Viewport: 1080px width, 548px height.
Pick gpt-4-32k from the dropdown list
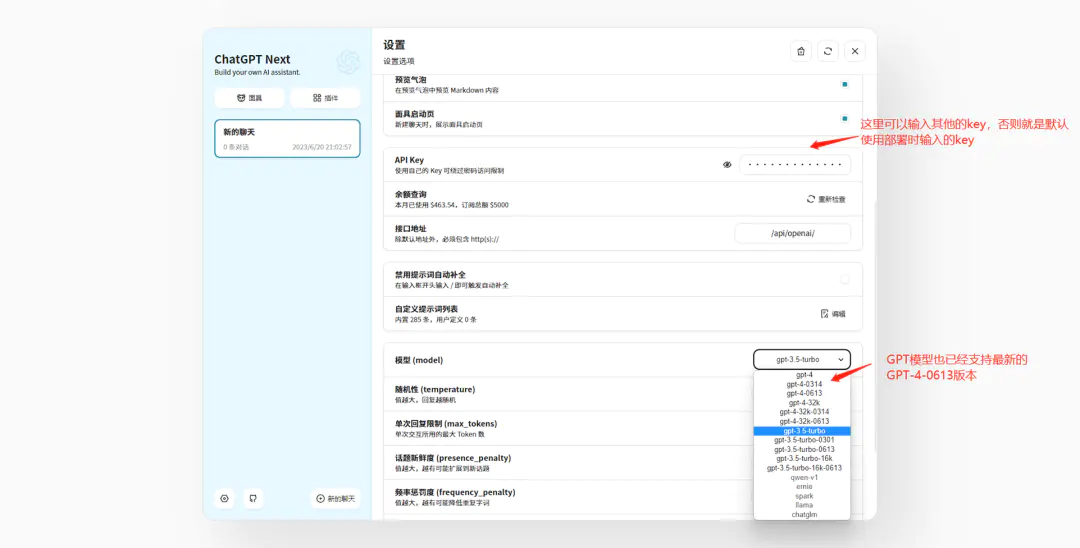803,402
